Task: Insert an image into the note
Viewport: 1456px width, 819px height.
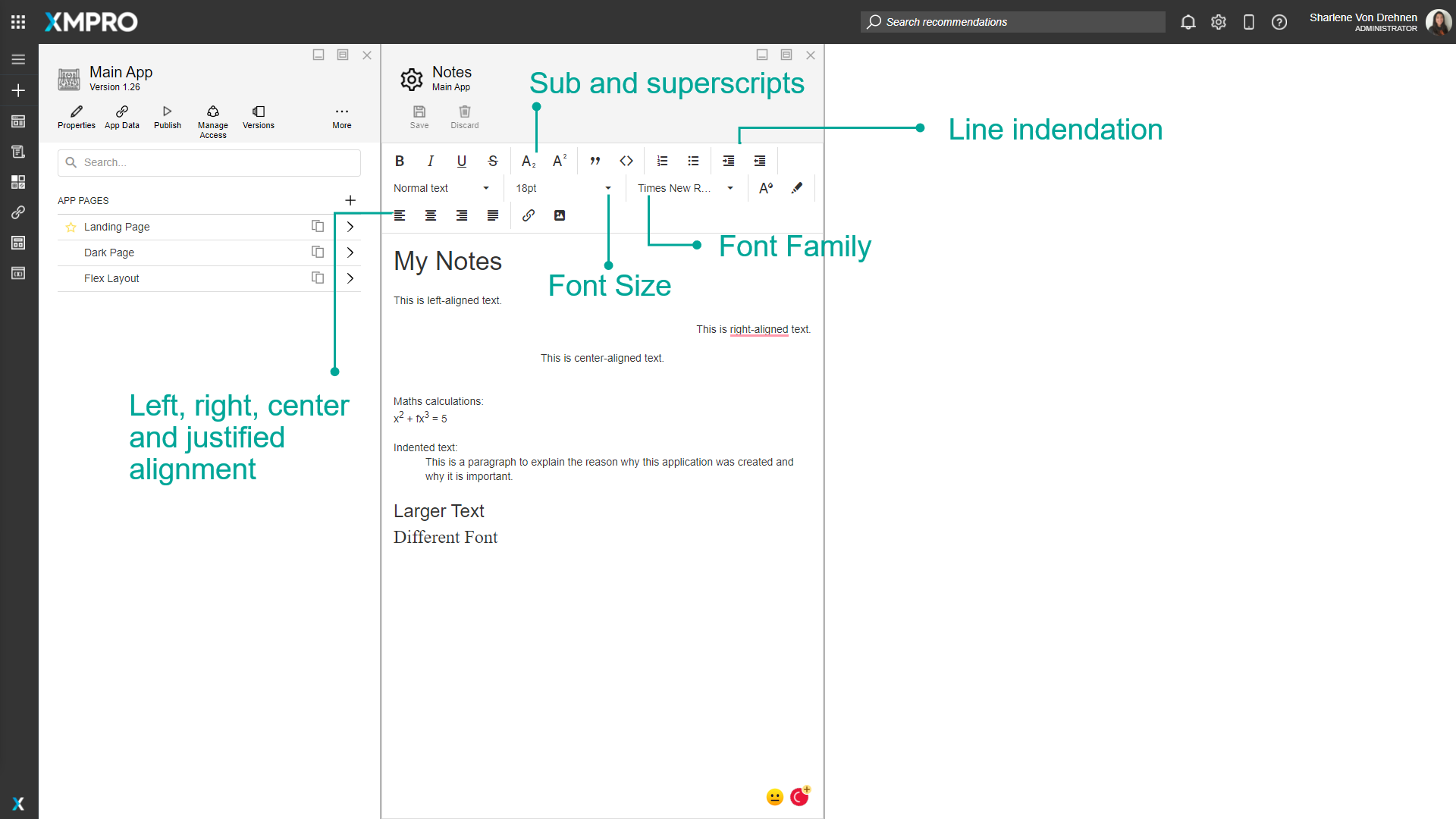Action: click(560, 215)
